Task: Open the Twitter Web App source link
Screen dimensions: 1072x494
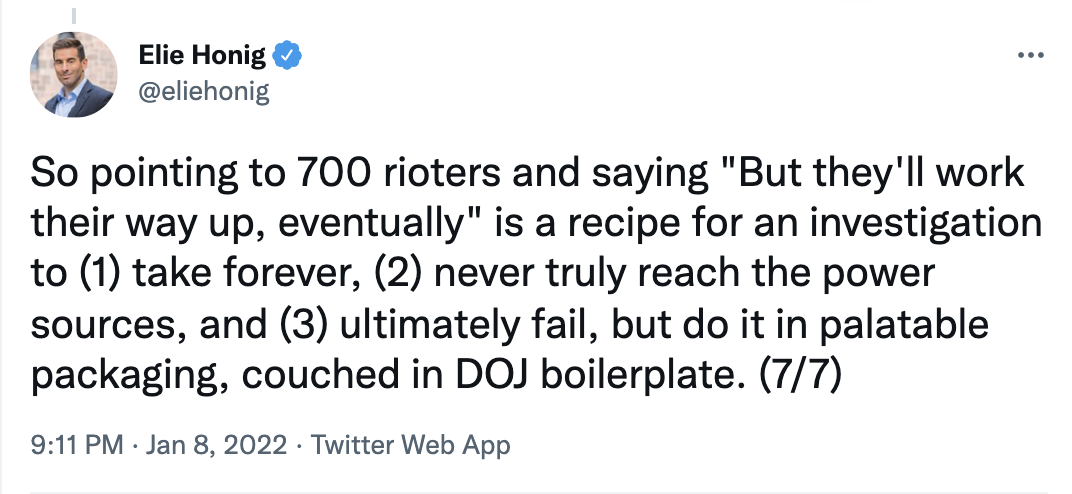Action: point(411,445)
